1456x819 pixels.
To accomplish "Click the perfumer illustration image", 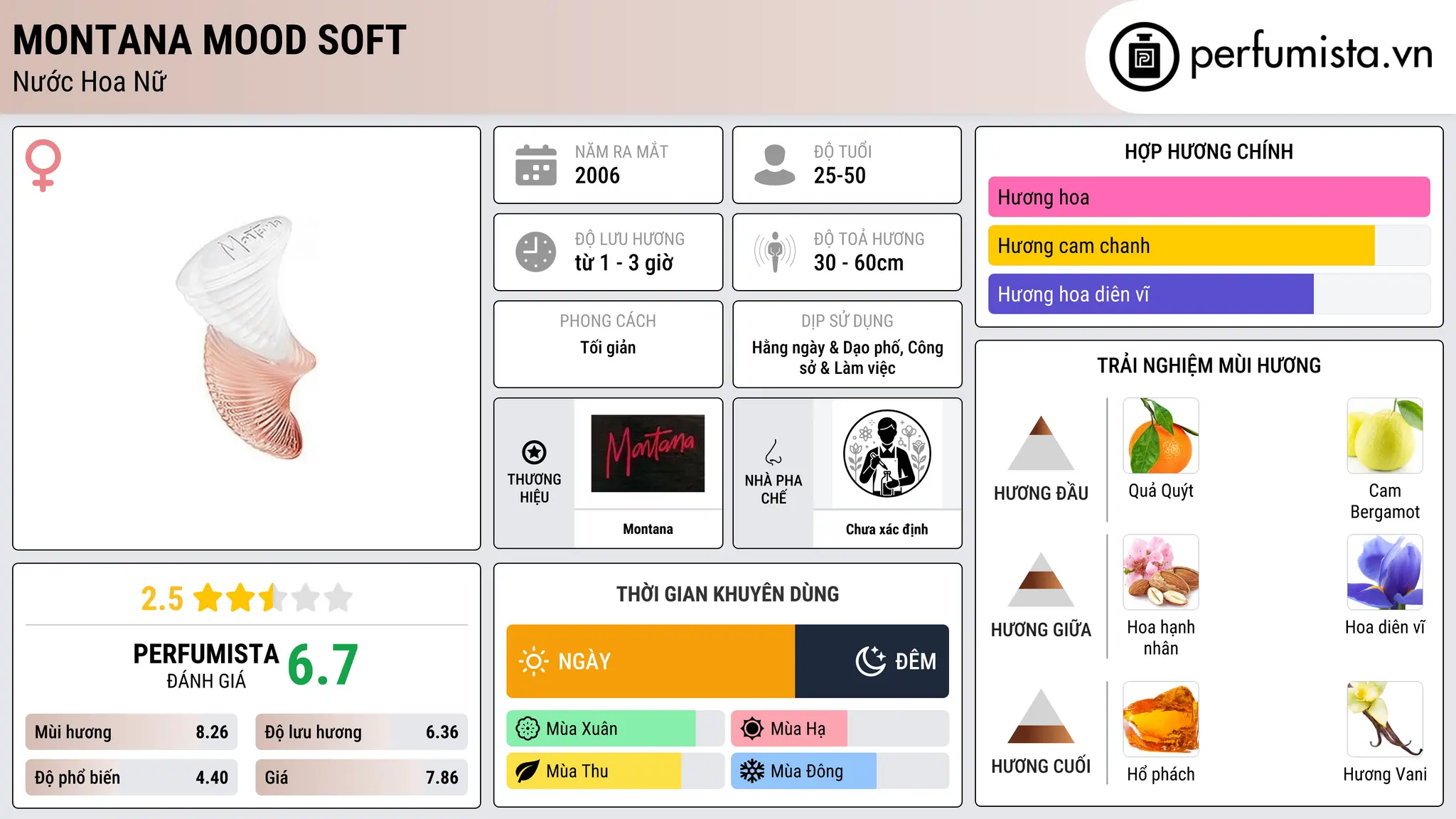I will (x=887, y=454).
